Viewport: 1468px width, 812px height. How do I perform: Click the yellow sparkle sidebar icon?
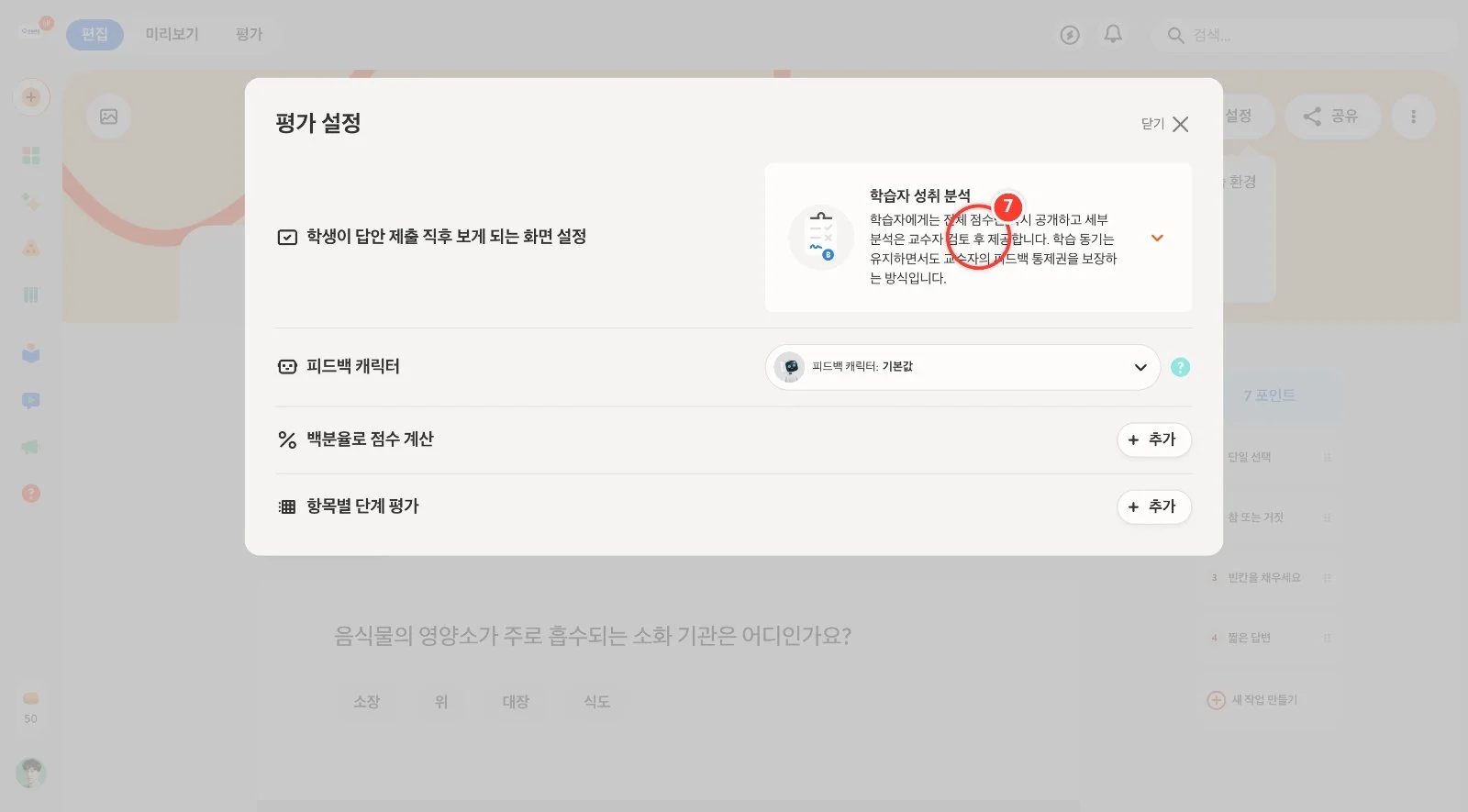click(x=31, y=202)
